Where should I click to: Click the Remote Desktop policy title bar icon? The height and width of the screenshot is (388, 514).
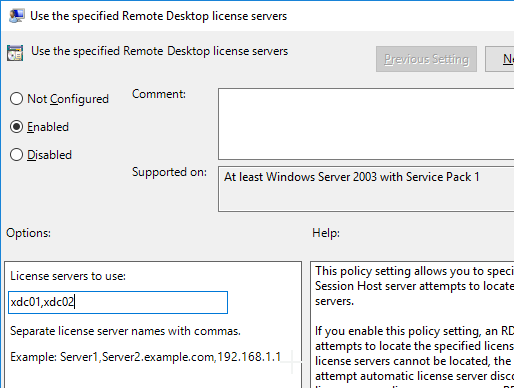17,16
